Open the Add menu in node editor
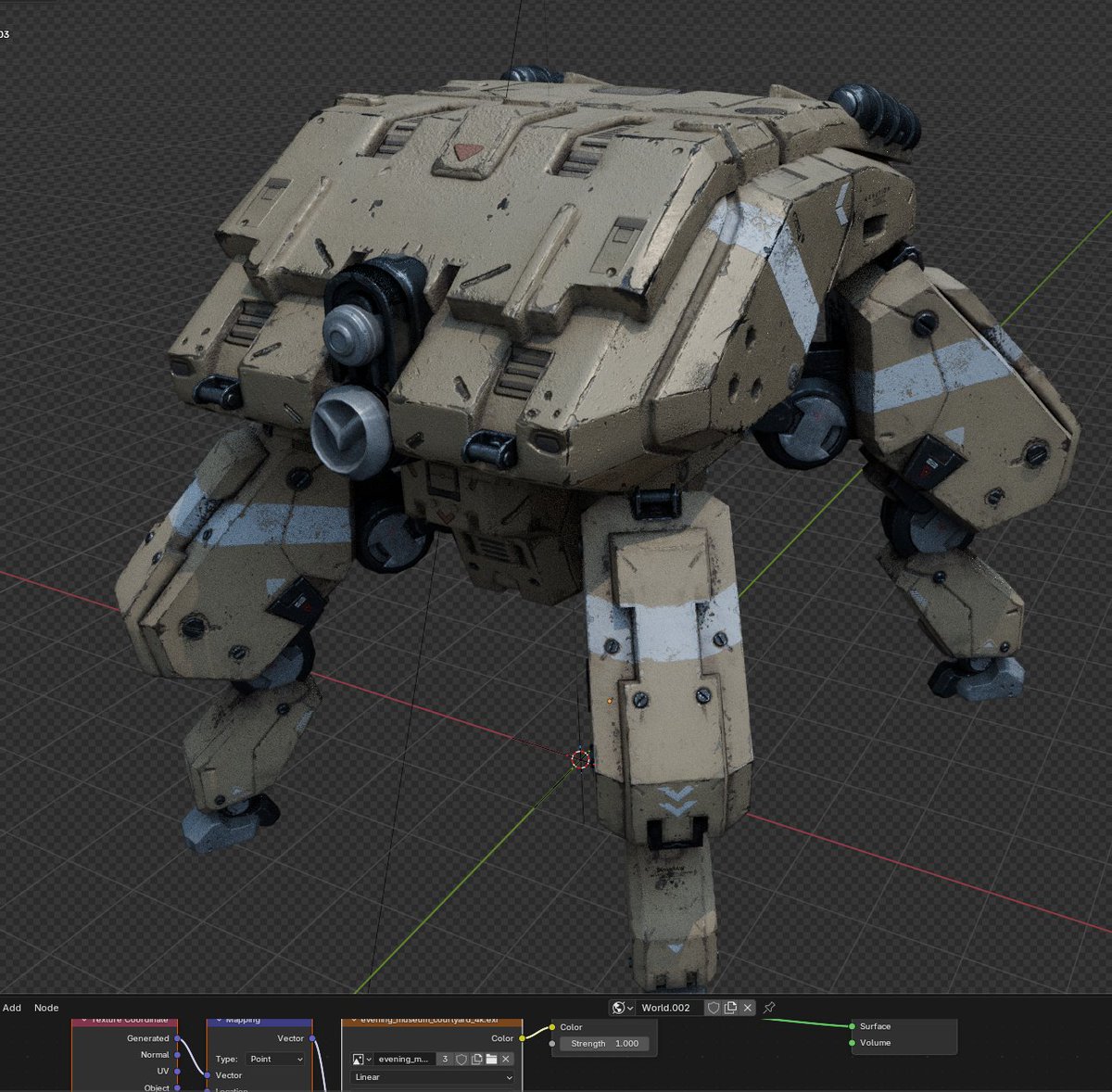This screenshot has height=1092, width=1112. (12, 1008)
